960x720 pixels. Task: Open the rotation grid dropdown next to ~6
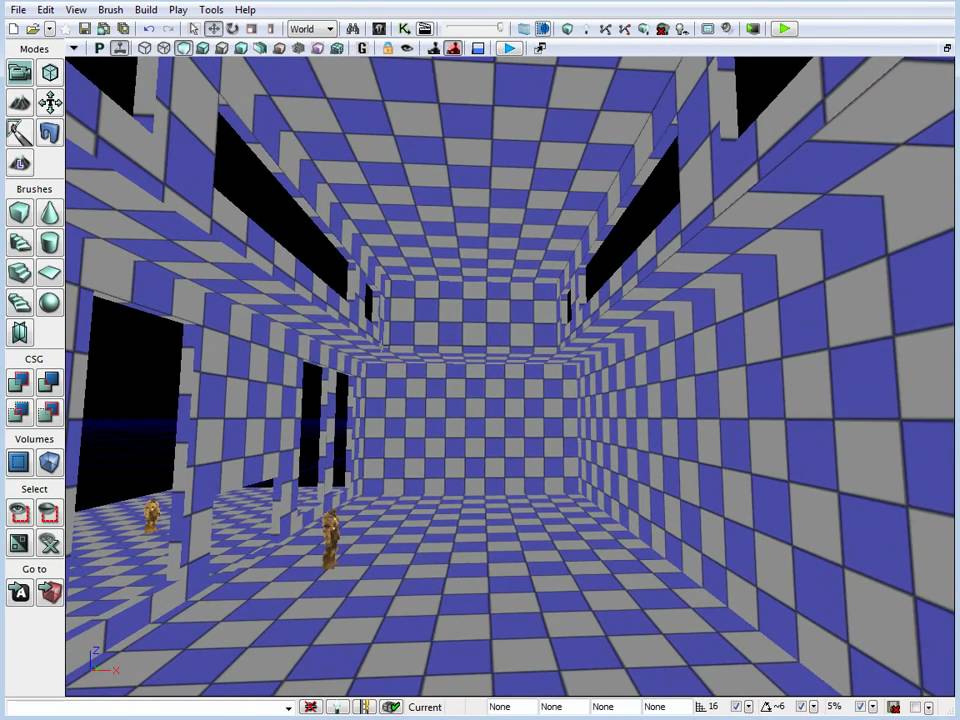tap(813, 707)
